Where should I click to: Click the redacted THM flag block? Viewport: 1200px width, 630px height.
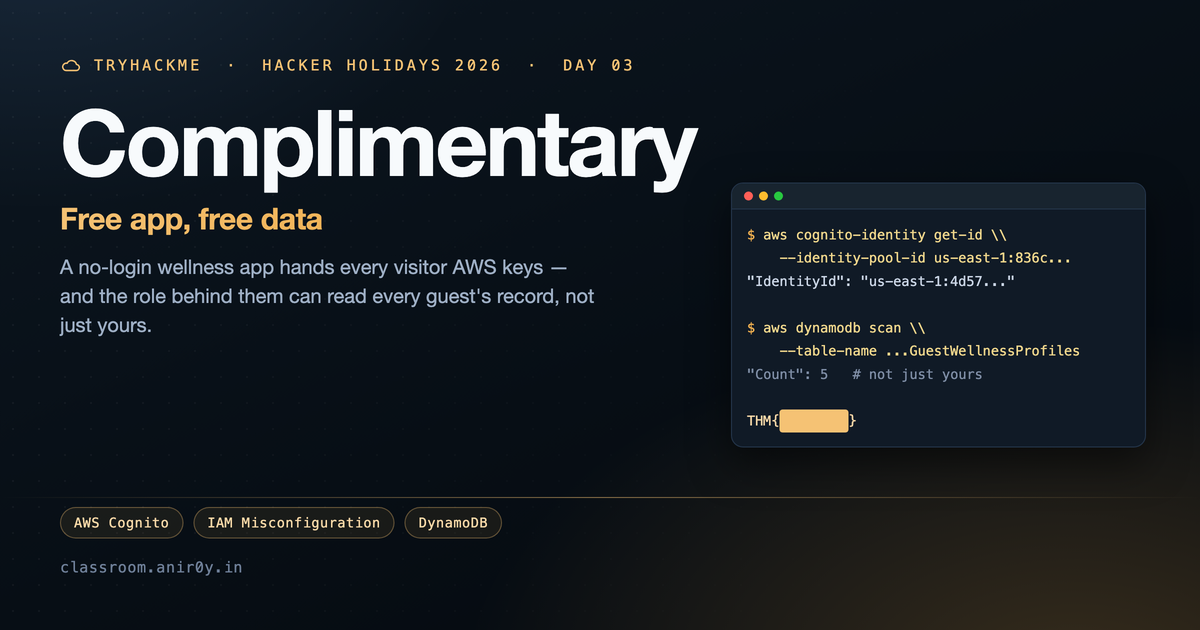point(814,421)
